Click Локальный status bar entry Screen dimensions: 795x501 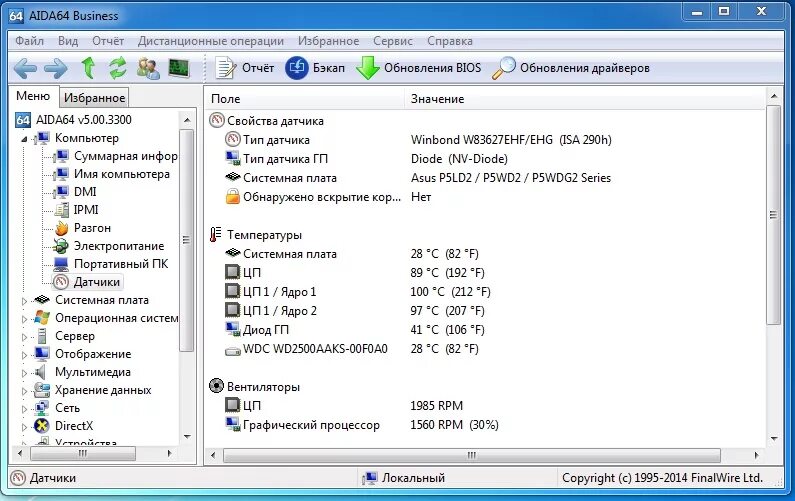(404, 478)
